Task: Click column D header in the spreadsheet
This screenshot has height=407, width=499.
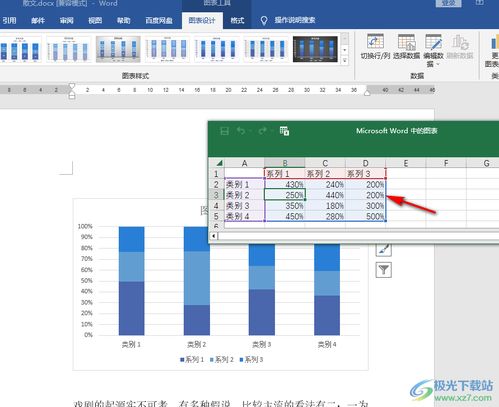Action: 365,163
